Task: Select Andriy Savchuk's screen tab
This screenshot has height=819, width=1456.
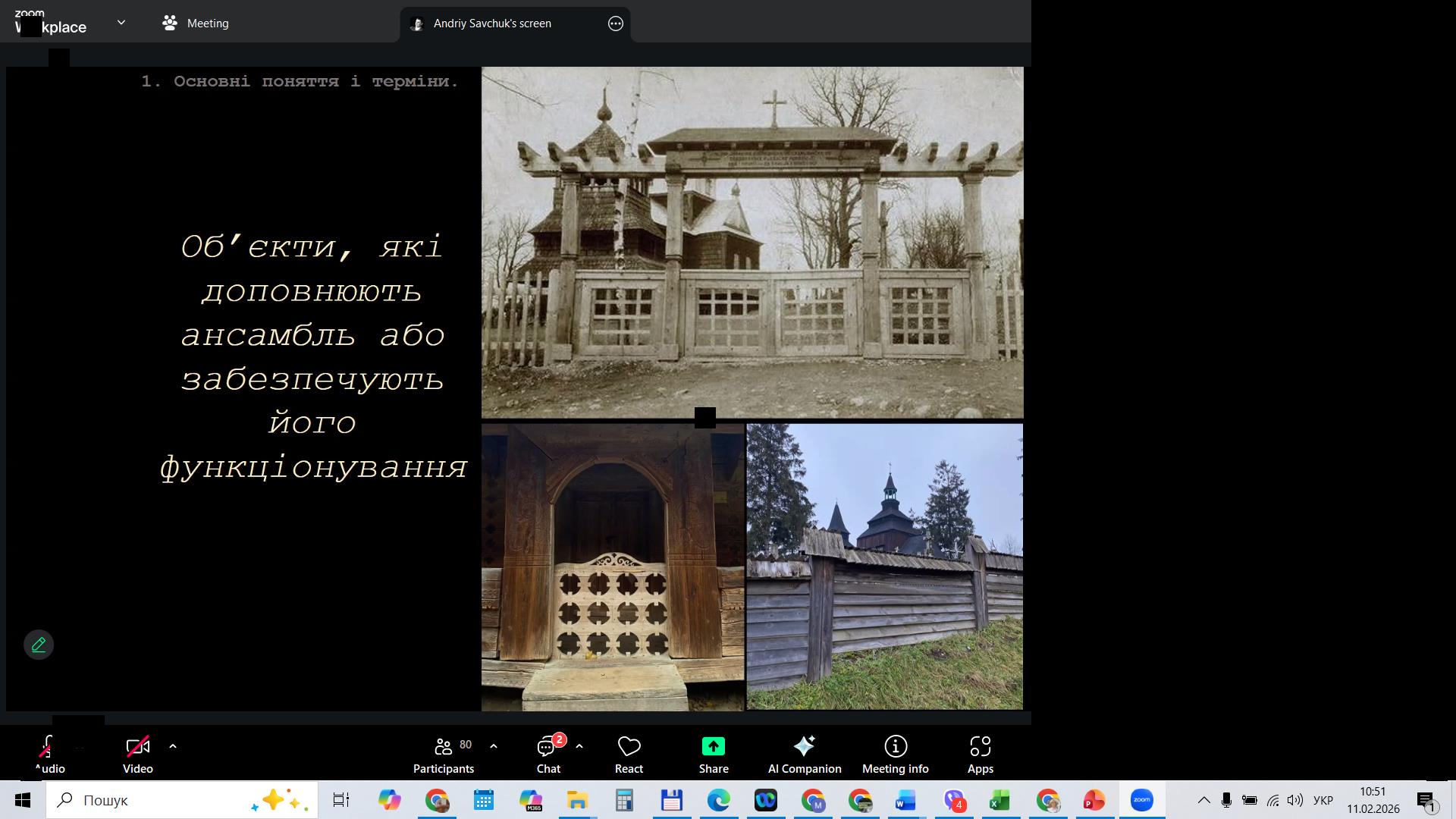Action: [x=491, y=23]
